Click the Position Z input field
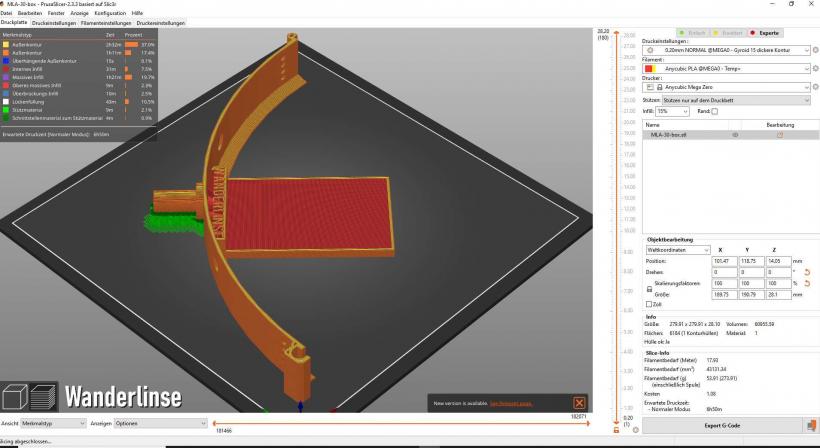The image size is (820, 448). (x=778, y=261)
